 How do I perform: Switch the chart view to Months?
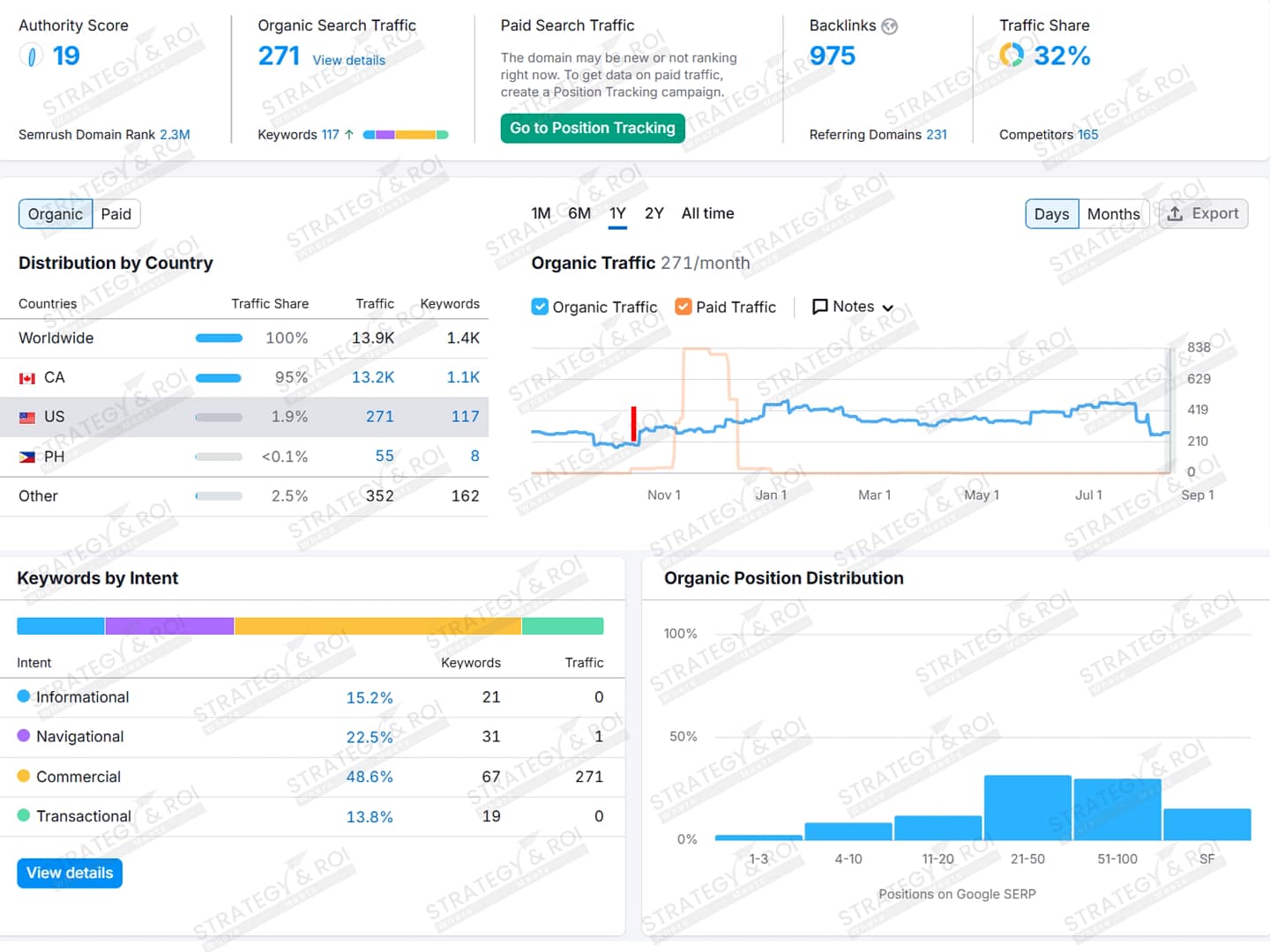(1113, 214)
